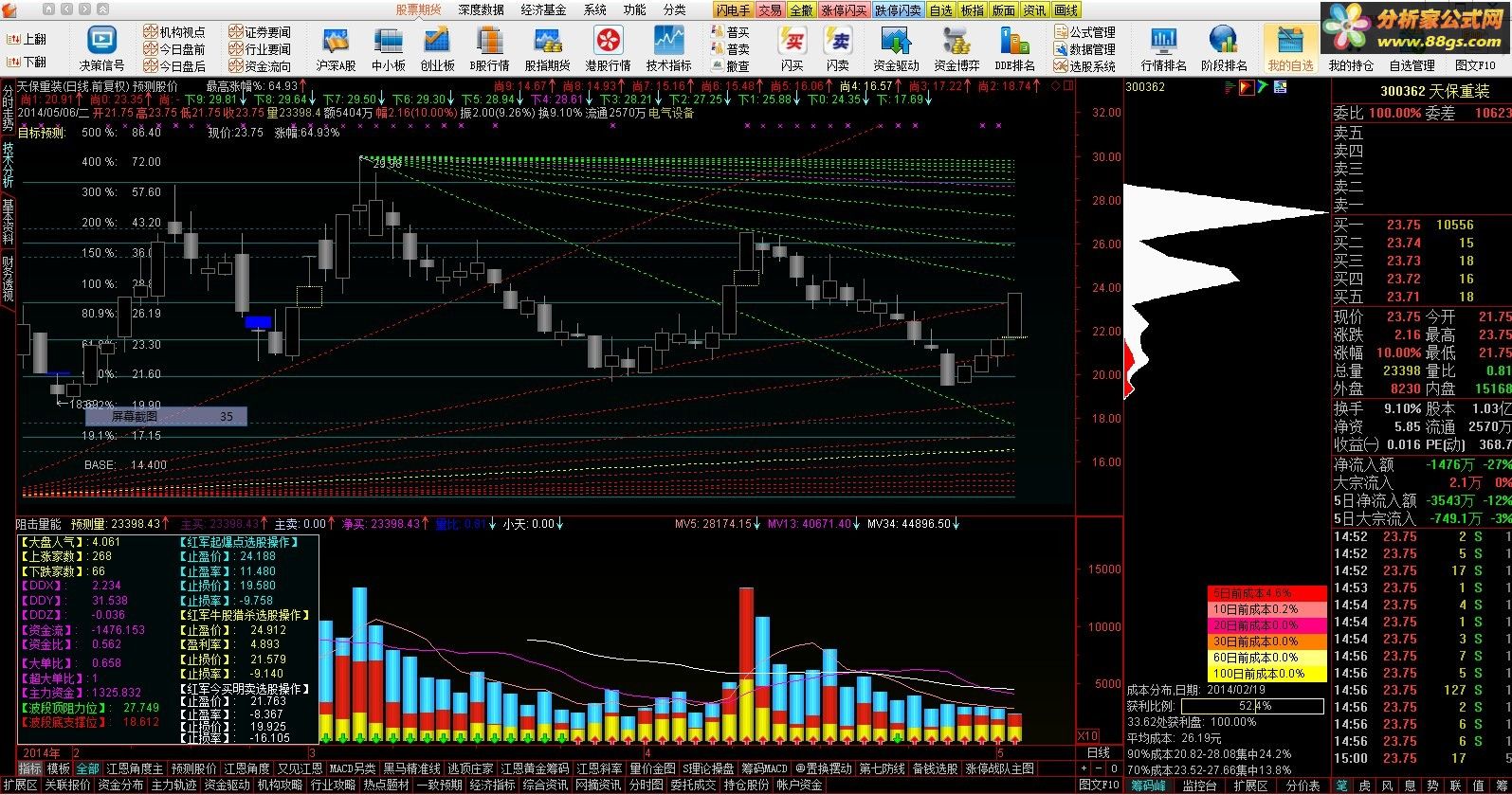Click the 闪买 flash buy icon
Viewport: 1512px width, 795px height.
(792, 47)
